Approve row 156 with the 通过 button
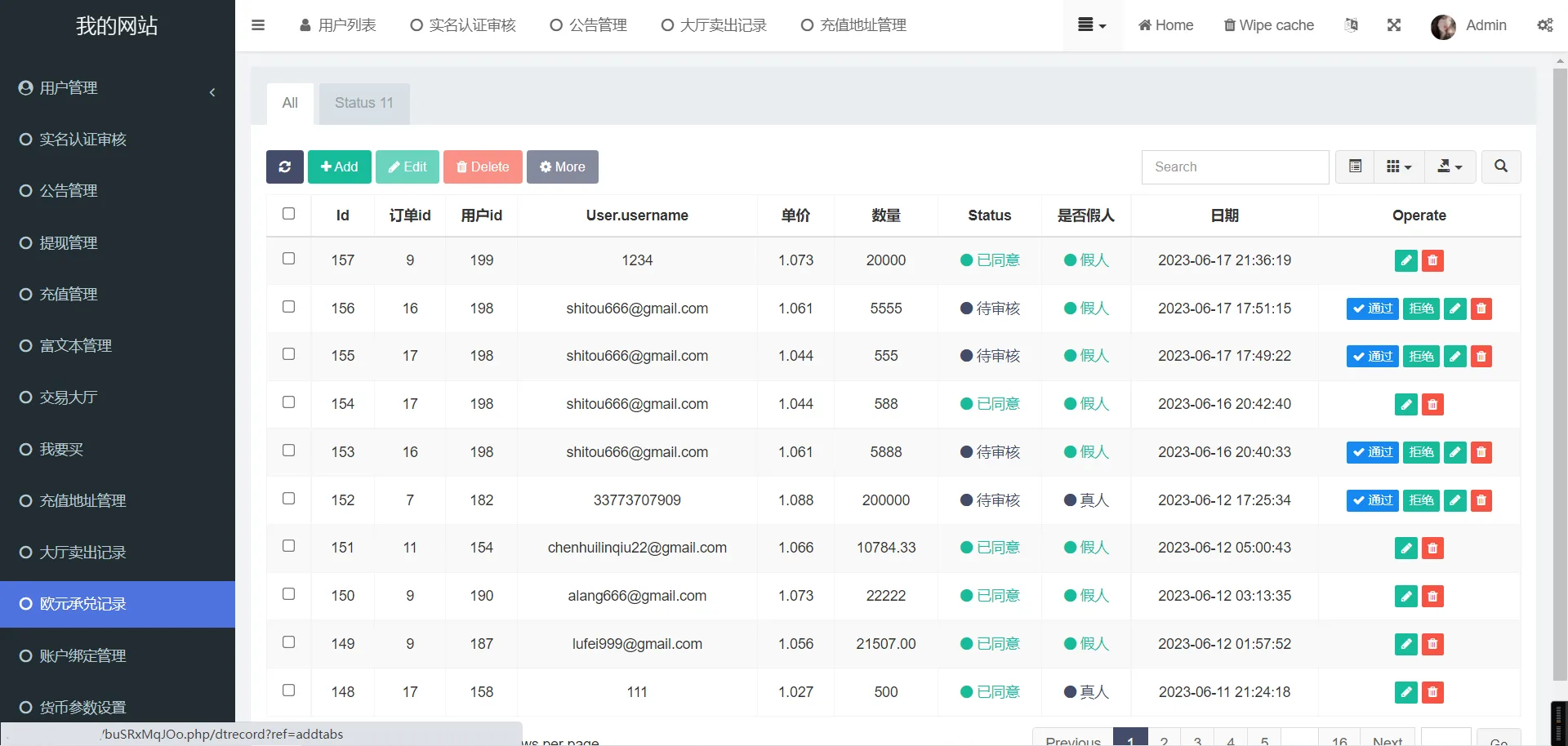 point(1372,309)
